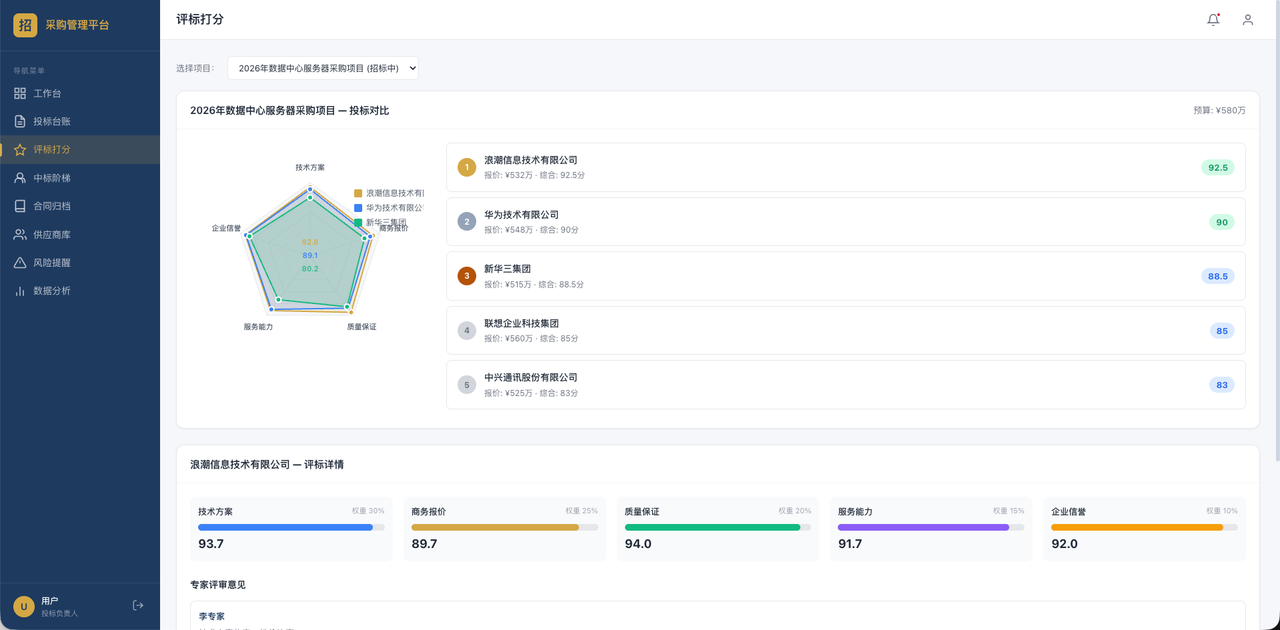The height and width of the screenshot is (630, 1280).
Task: Click the user avatar U badge
Action: [24, 606]
